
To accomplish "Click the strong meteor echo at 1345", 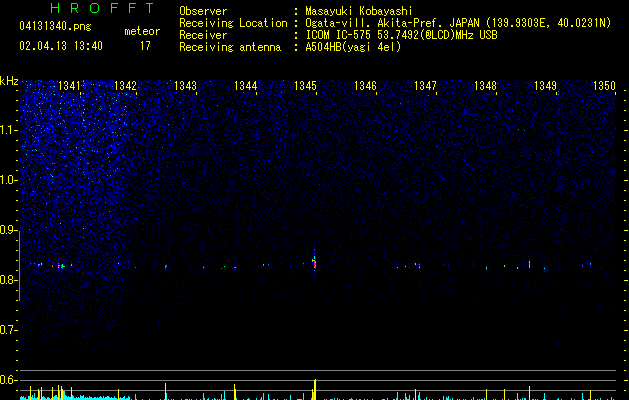I will pyautogui.click(x=314, y=263).
